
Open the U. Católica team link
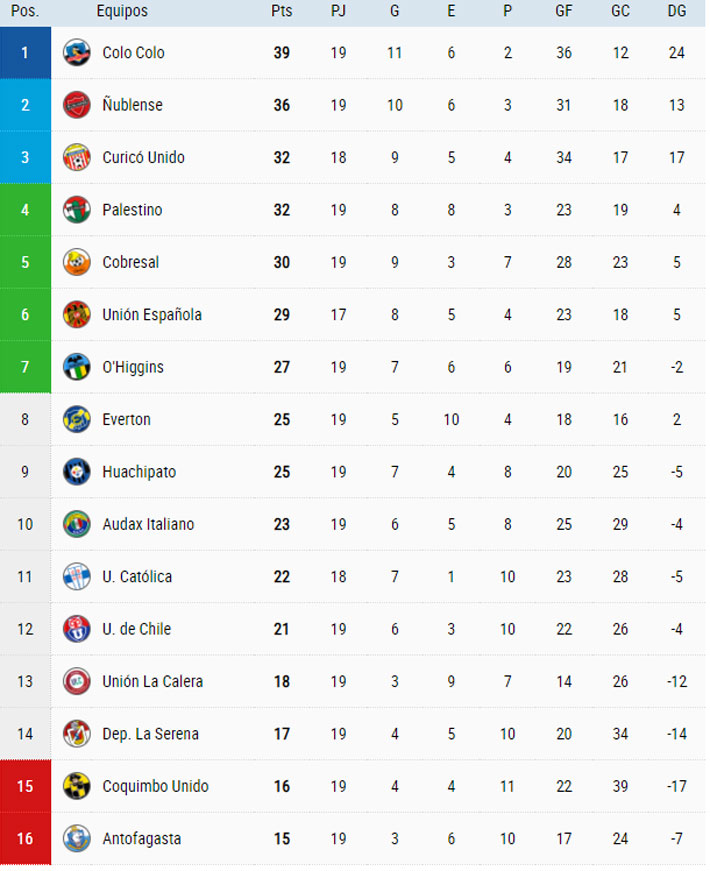click(x=137, y=577)
